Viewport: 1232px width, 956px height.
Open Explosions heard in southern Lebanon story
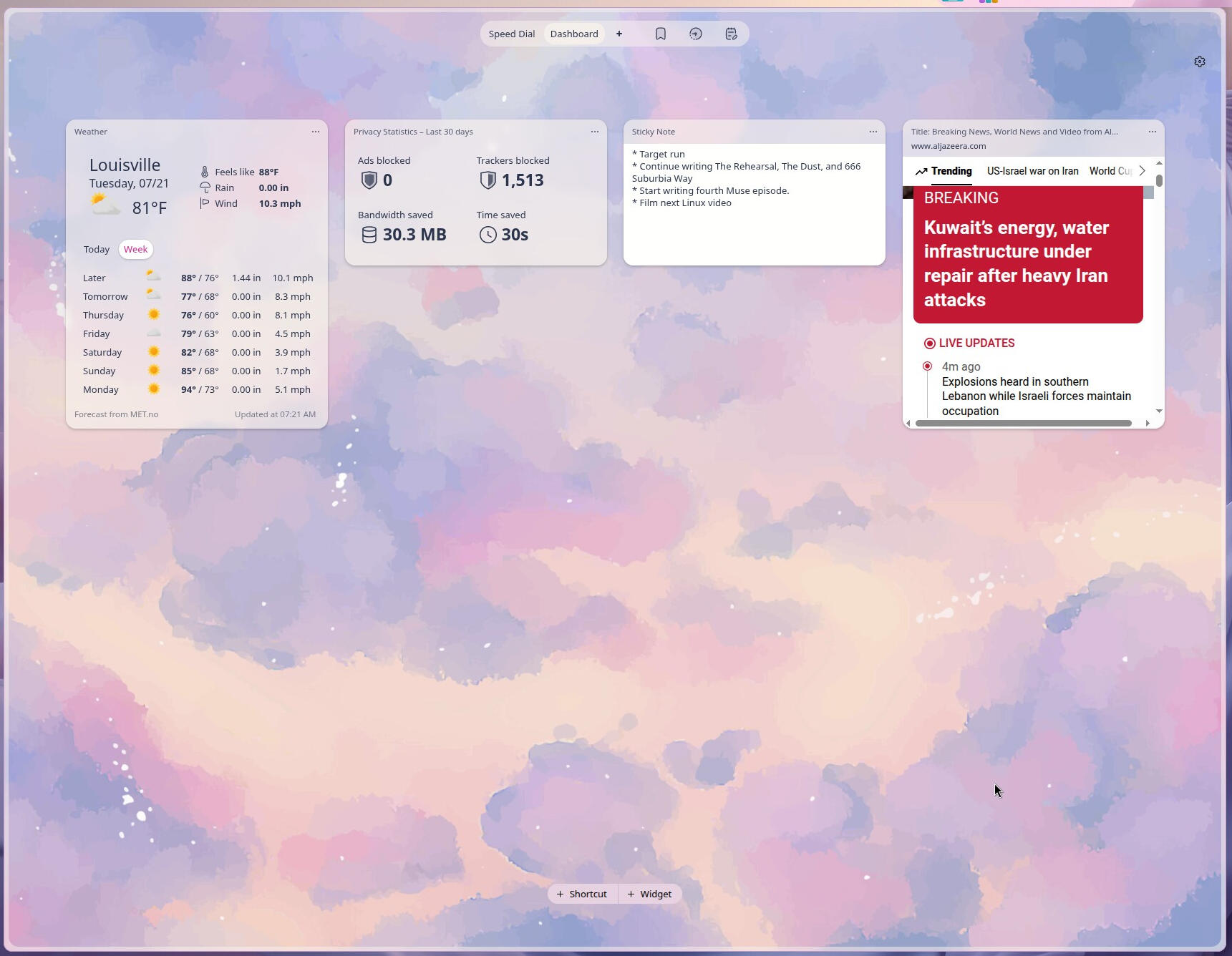pos(1037,396)
